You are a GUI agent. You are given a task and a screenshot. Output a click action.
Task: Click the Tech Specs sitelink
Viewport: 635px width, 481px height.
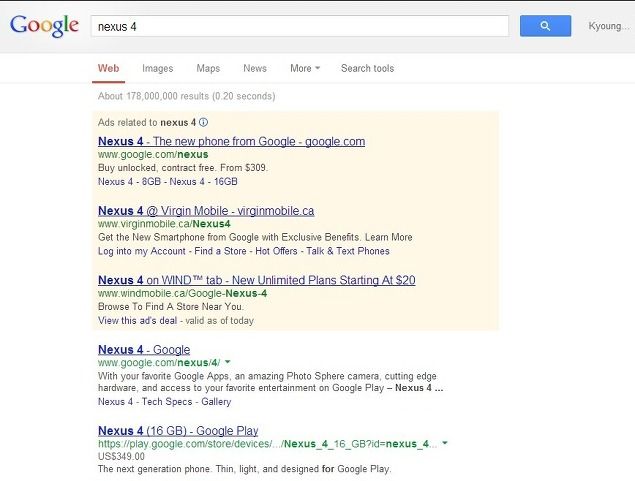[x=167, y=402]
